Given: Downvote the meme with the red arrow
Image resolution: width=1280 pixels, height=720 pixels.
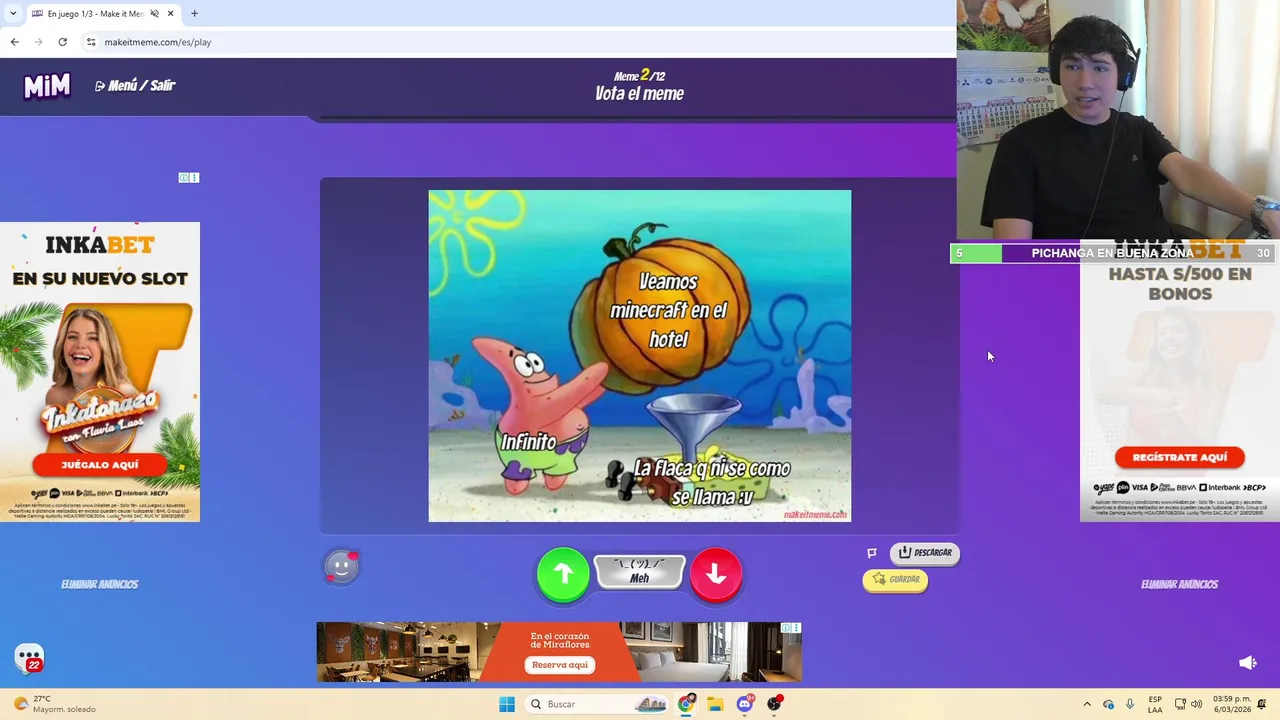Looking at the screenshot, I should point(716,574).
